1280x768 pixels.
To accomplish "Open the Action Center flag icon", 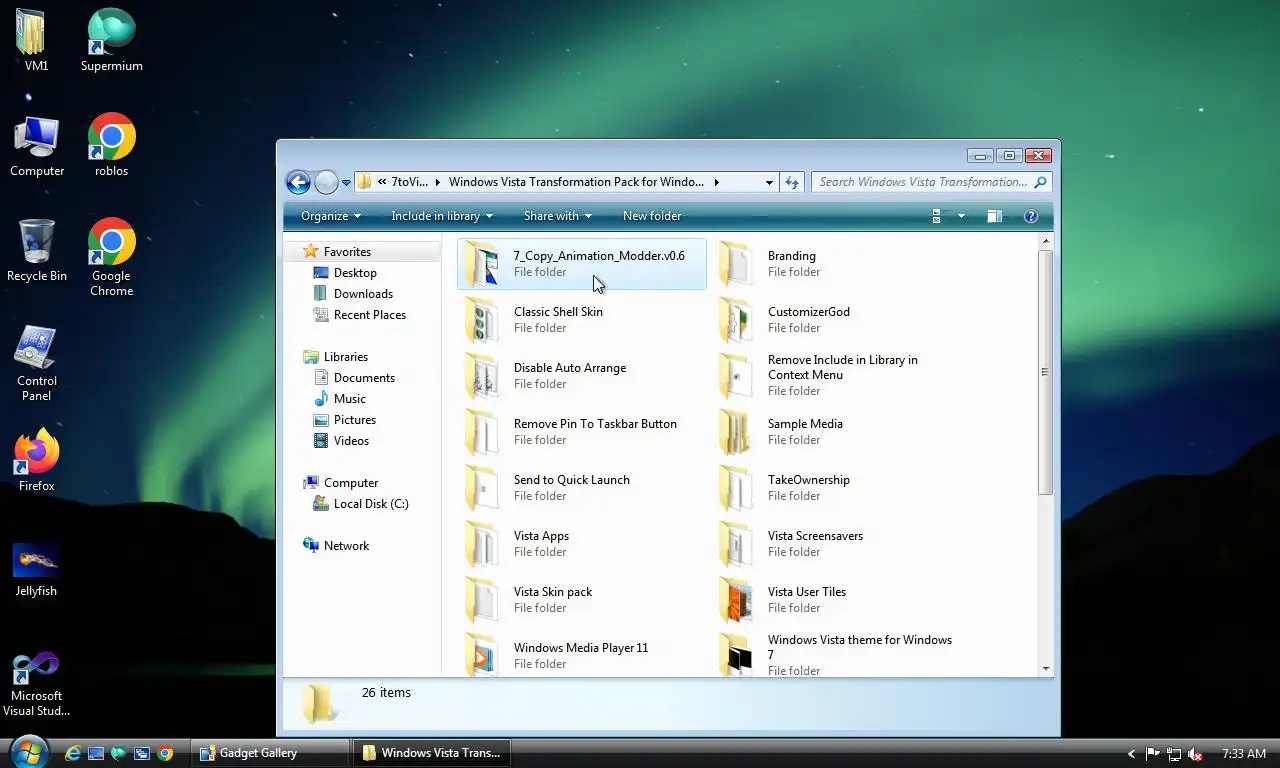I will pyautogui.click(x=1152, y=754).
